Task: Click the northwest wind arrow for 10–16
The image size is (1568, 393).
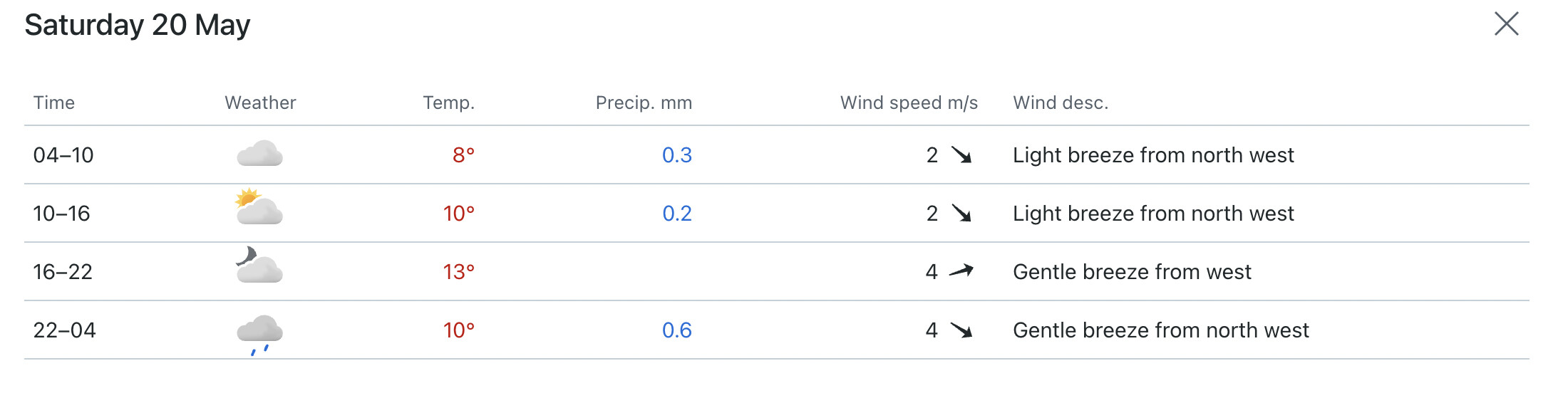Action: tap(961, 214)
